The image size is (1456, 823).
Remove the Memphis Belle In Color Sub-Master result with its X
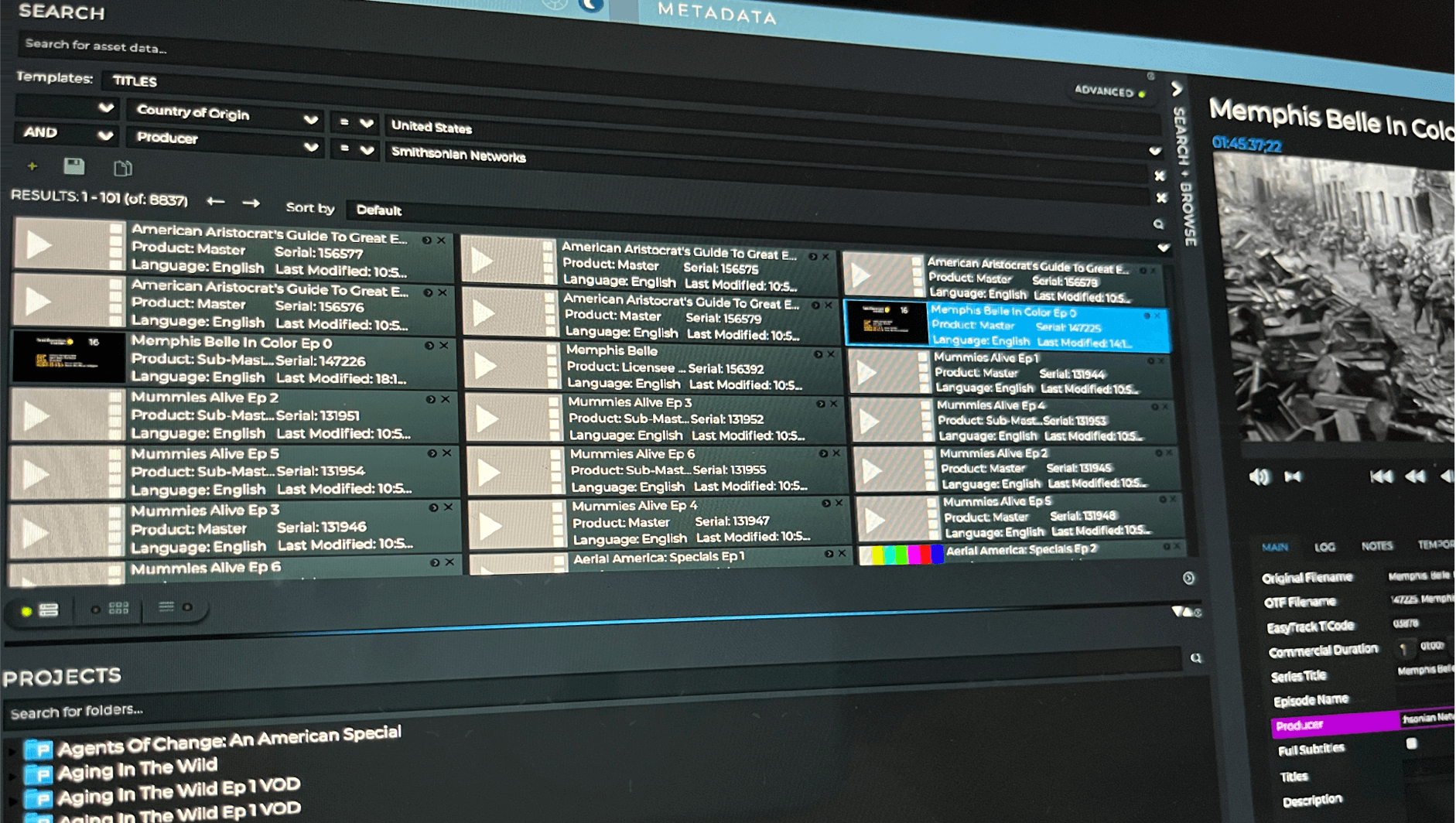444,346
